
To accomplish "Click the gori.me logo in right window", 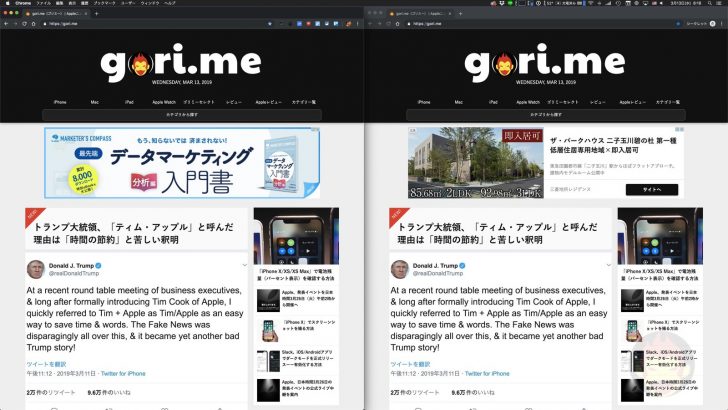I will 545,62.
